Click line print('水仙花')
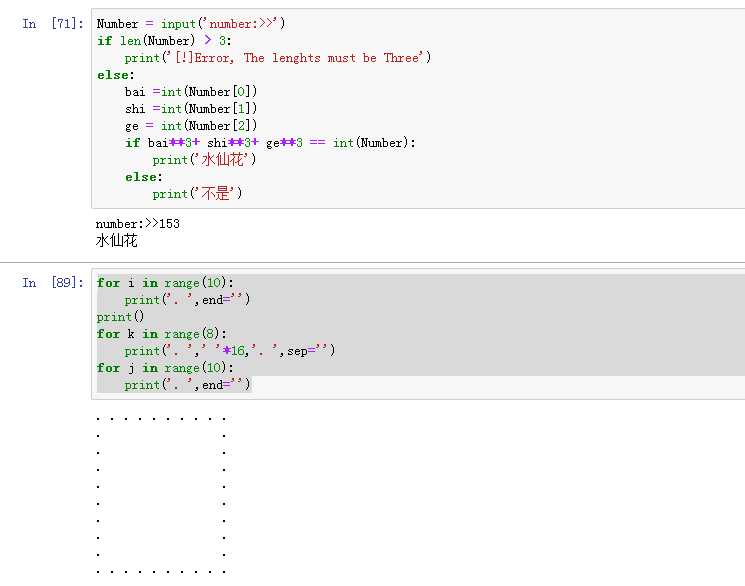The image size is (745, 586). [204, 160]
